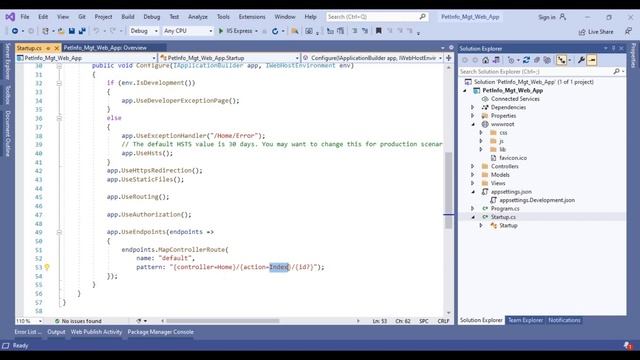Click the Search (Ctrl+Q) input box
Viewport: 640px width, 360px height.
coord(376,17)
